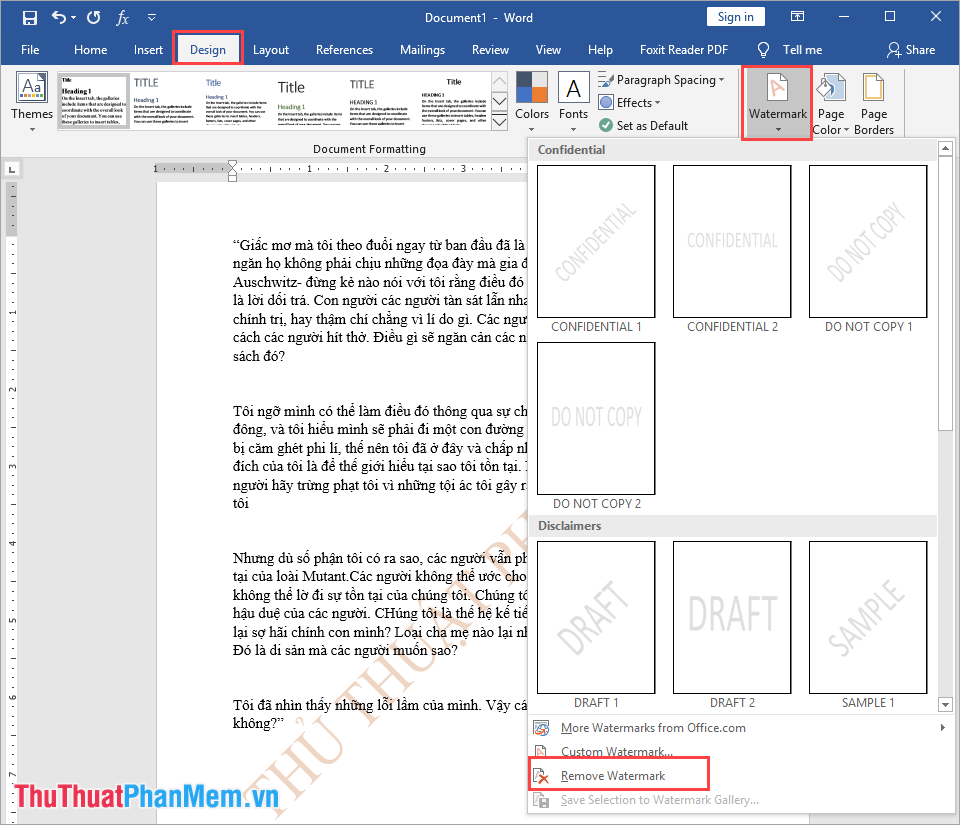This screenshot has height=825, width=960.
Task: Expand the Customize Quick Access Toolbar chevron
Action: click(152, 16)
